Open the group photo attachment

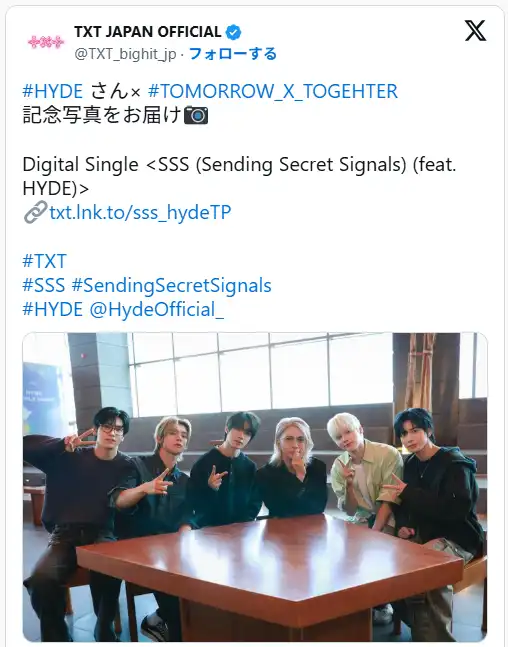[255, 487]
